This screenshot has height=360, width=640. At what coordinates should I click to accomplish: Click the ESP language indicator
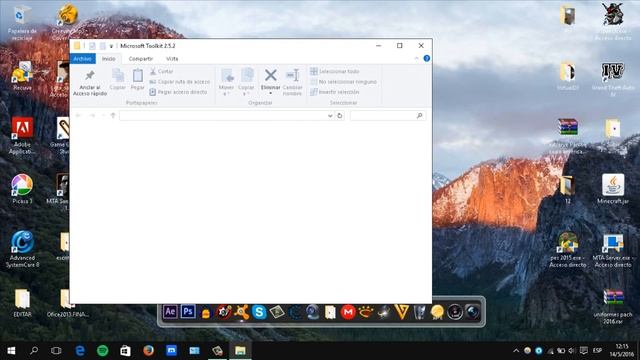[597, 351]
